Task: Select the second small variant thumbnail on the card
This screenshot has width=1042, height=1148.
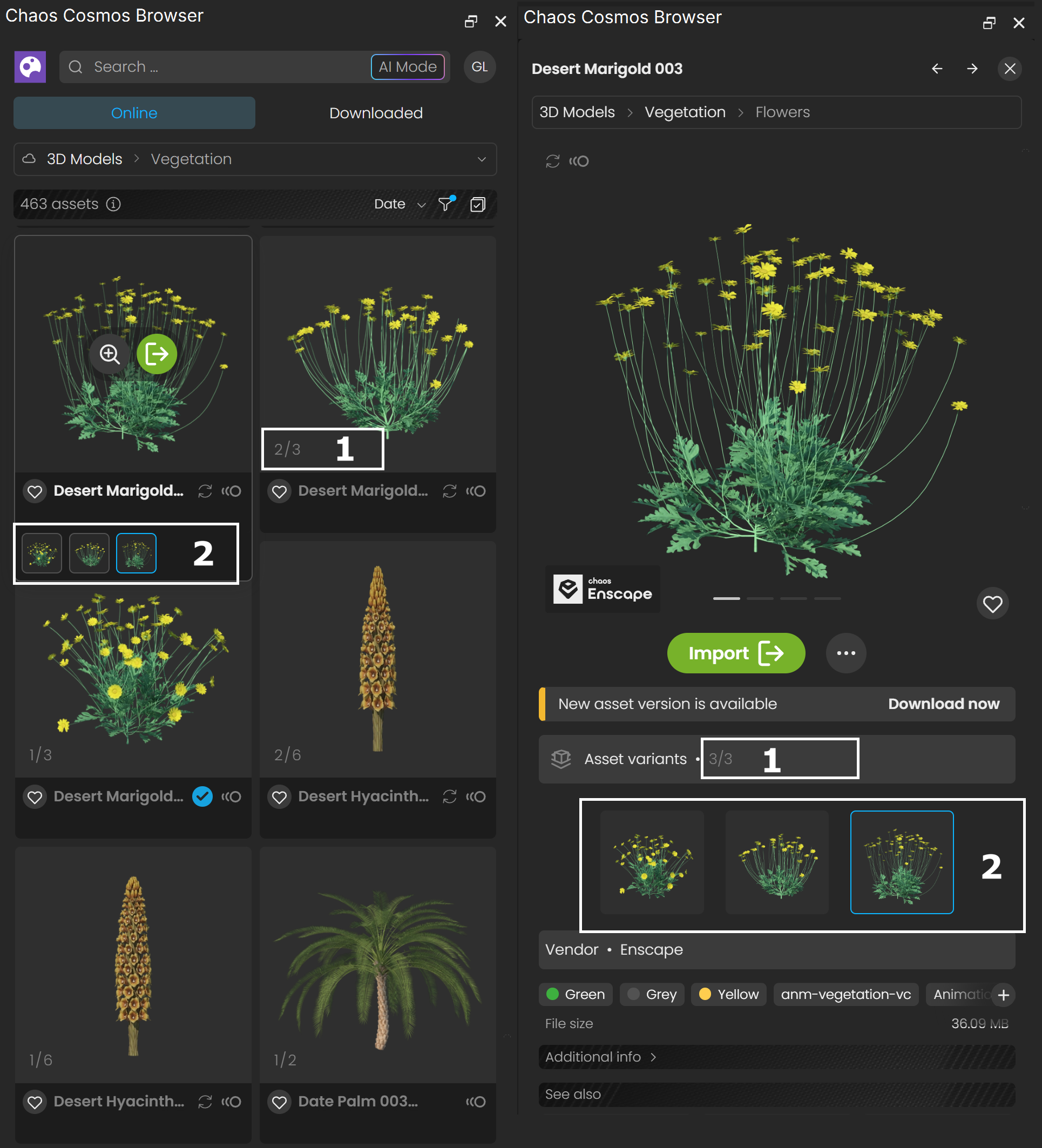Action: pyautogui.click(x=90, y=553)
